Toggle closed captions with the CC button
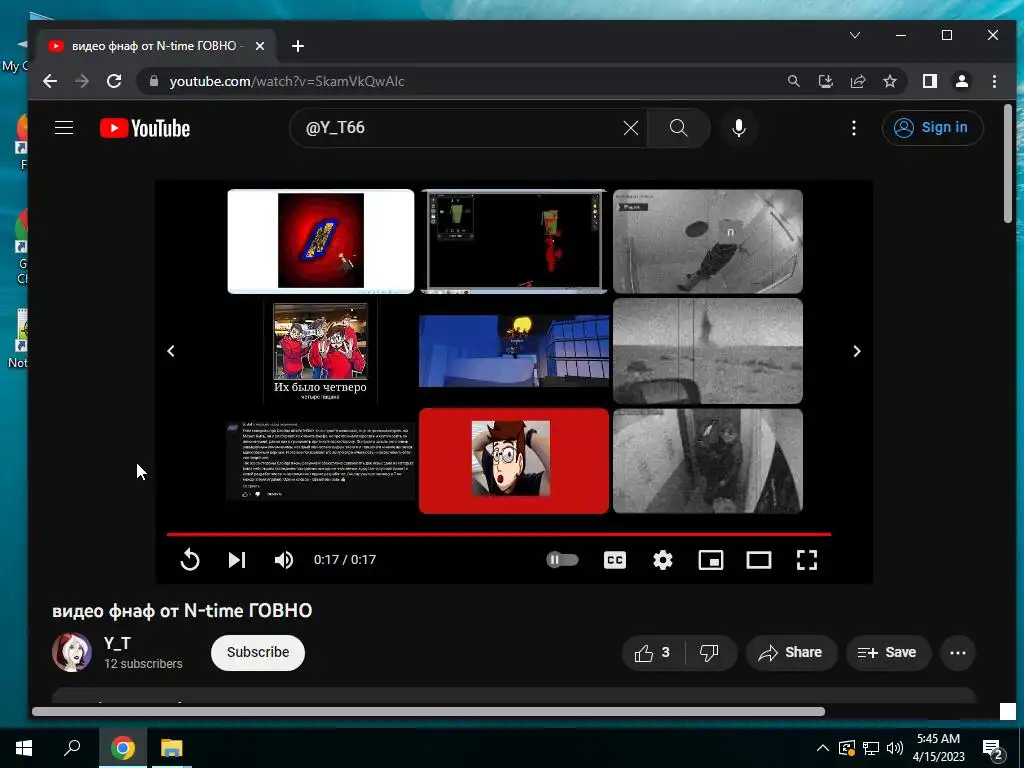This screenshot has width=1024, height=768. 615,560
